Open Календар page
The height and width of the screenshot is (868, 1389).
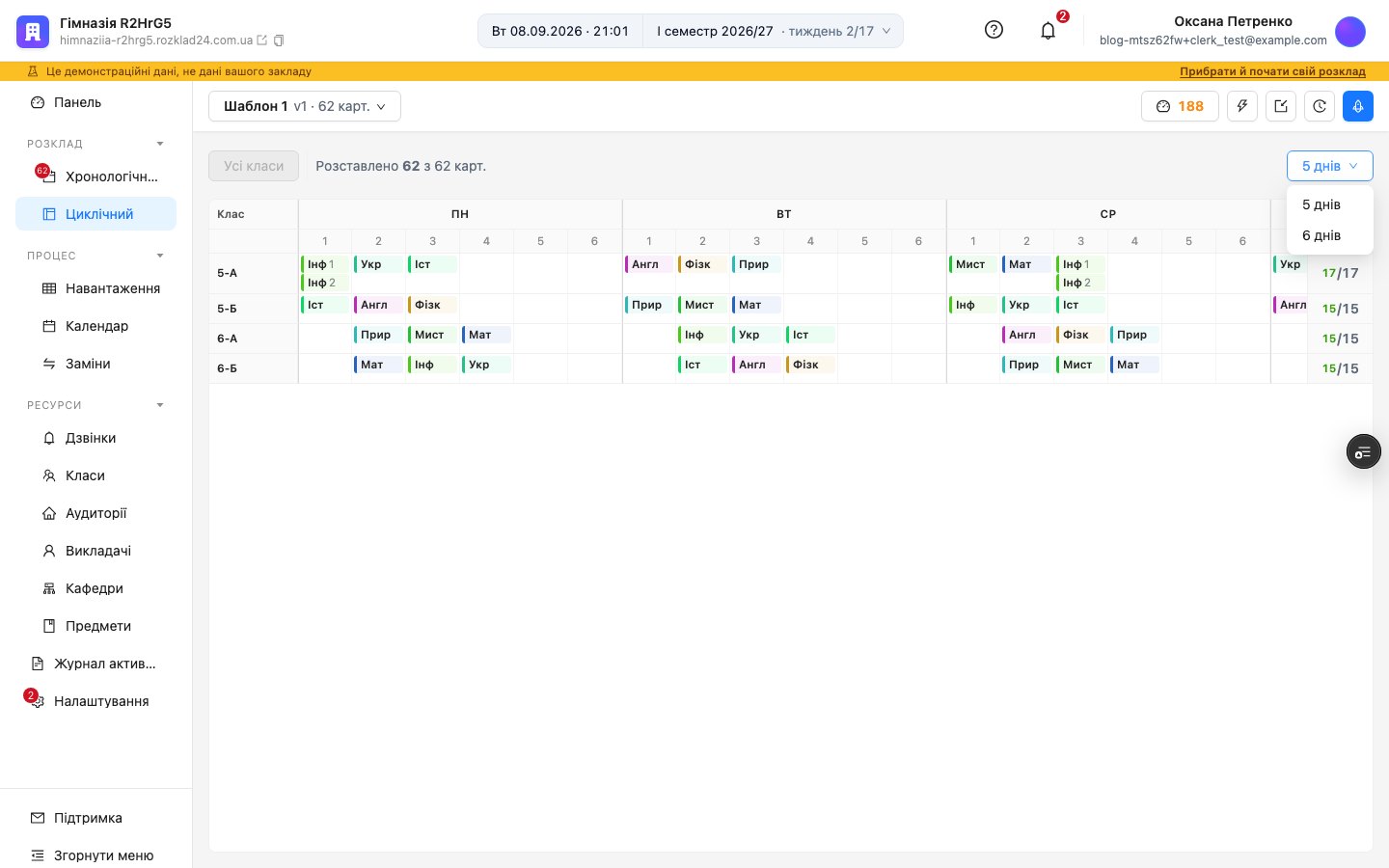coord(96,326)
